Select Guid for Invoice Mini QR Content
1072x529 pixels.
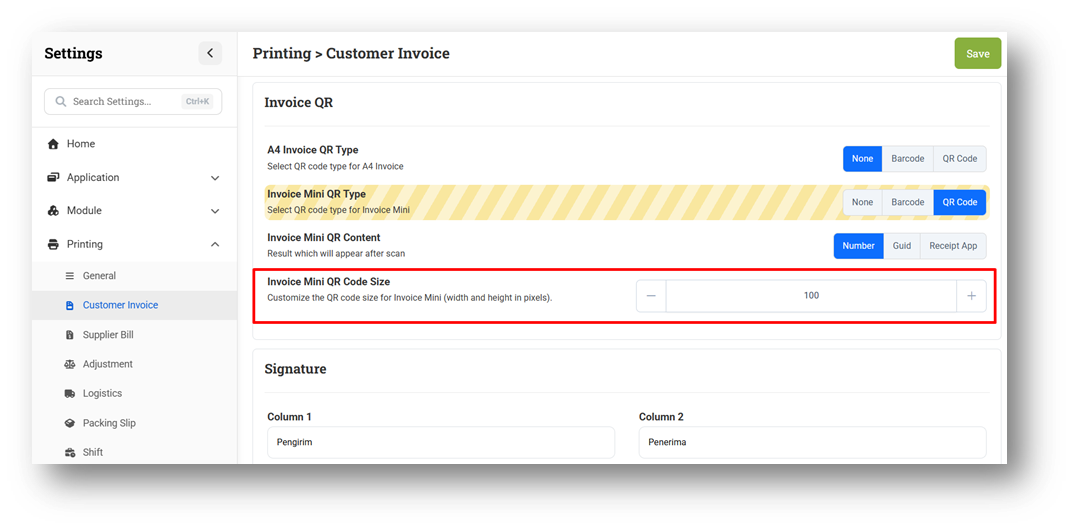[x=901, y=246]
